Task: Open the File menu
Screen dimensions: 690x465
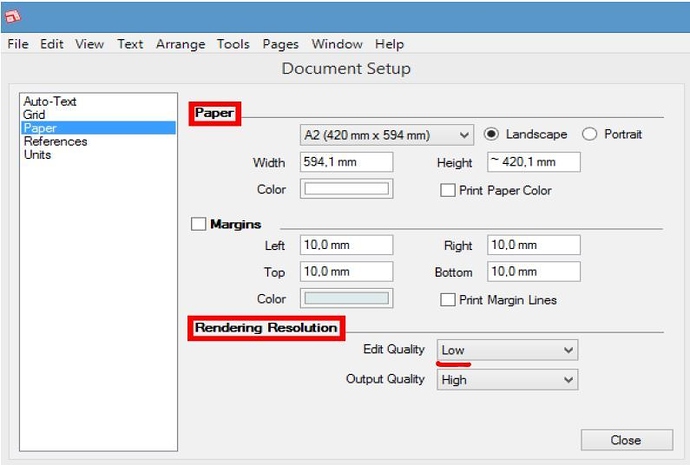Action: (x=18, y=44)
